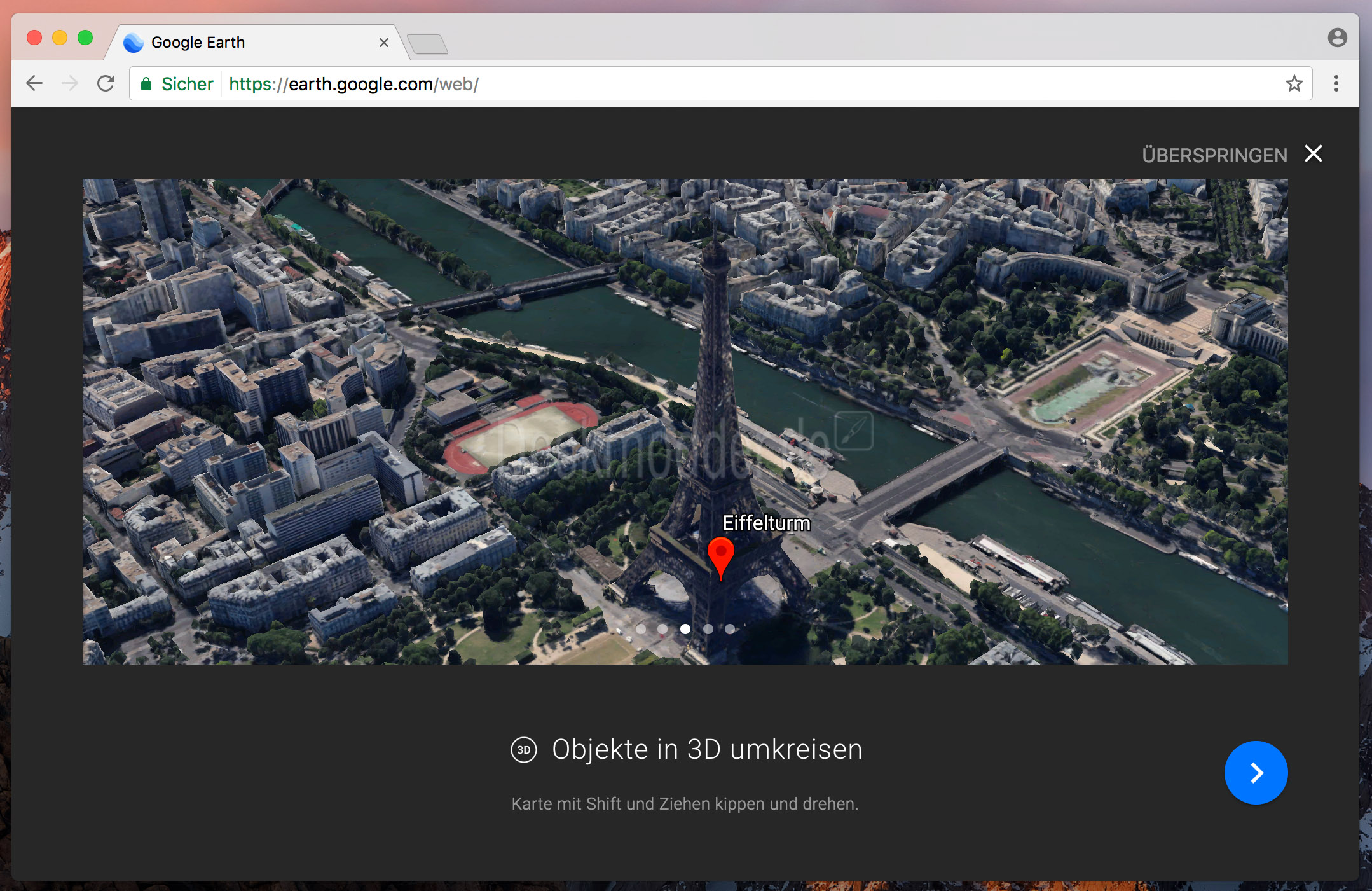Image resolution: width=1372 pixels, height=891 pixels.
Task: Select the active third pagination dot
Action: coord(685,629)
